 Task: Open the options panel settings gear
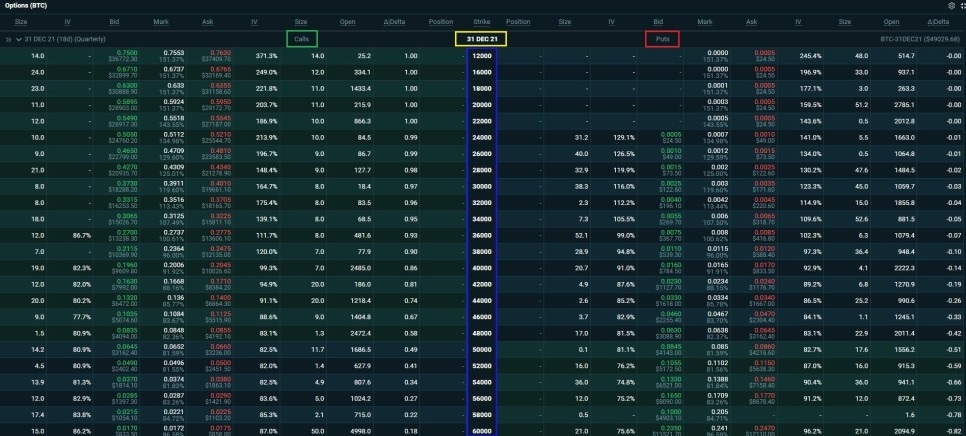click(951, 6)
